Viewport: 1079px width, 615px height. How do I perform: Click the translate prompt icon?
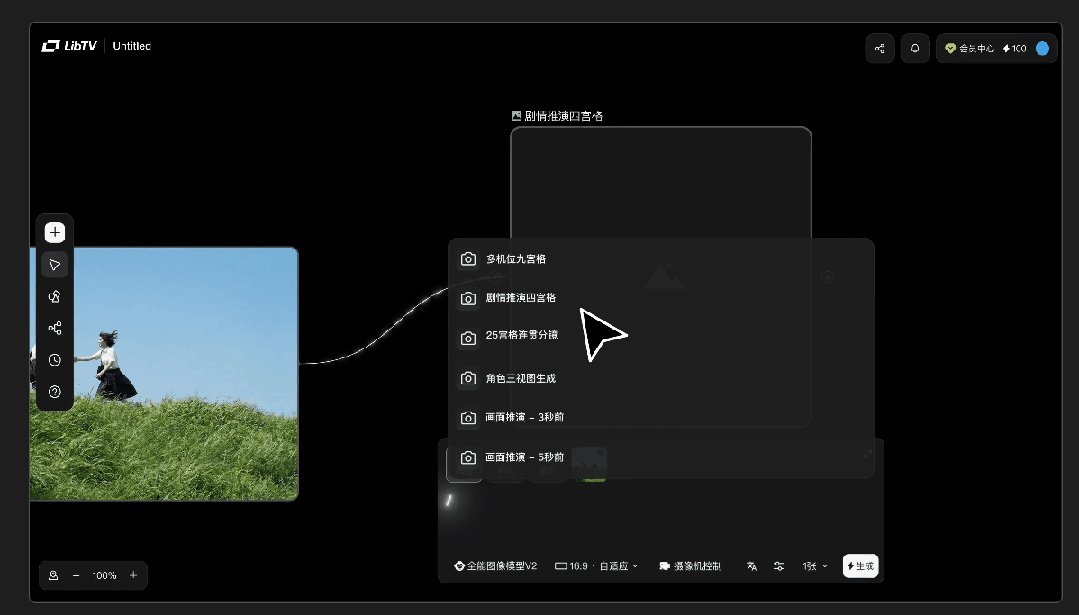tap(752, 566)
